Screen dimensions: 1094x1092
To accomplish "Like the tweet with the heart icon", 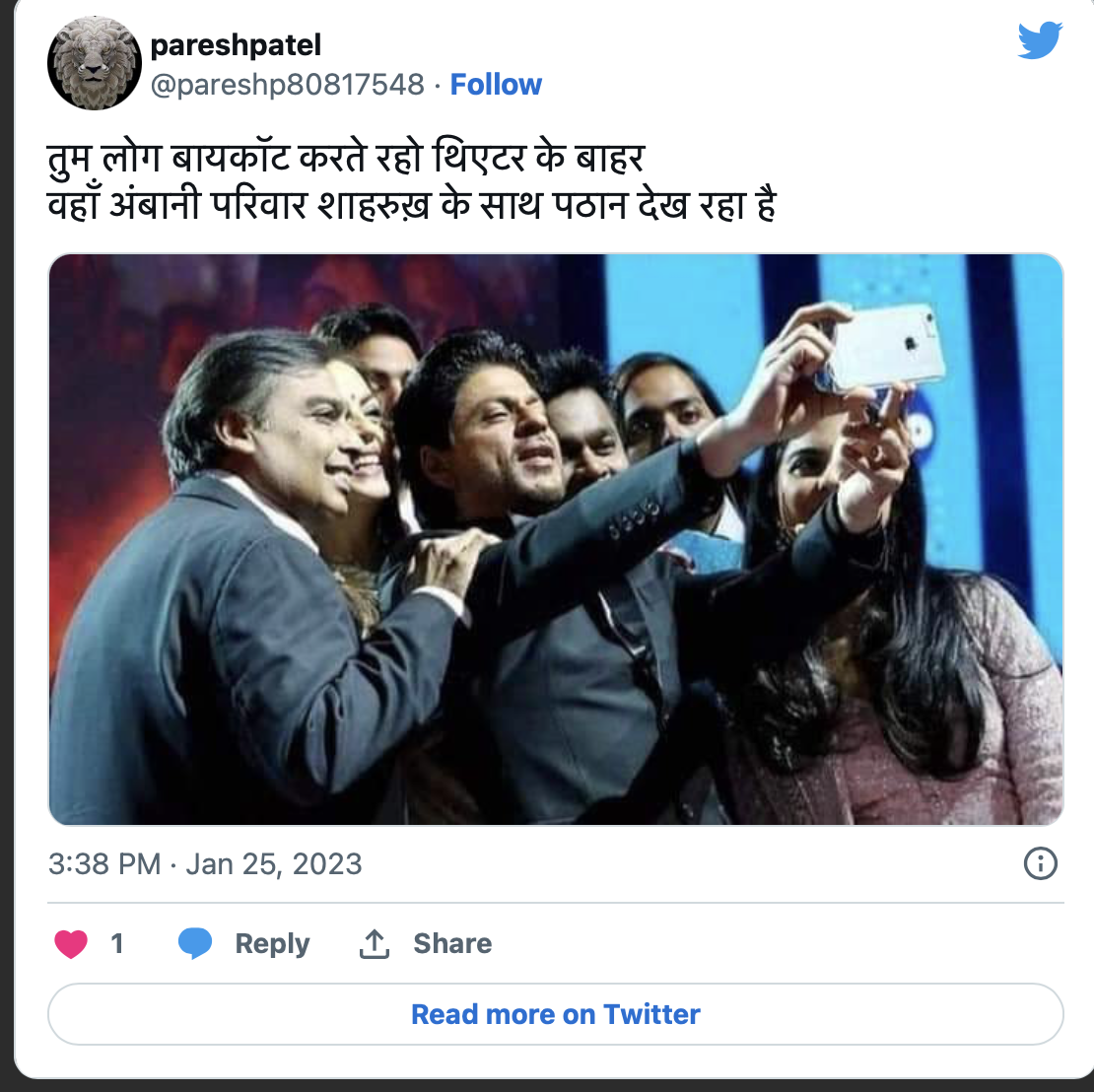I will [71, 944].
